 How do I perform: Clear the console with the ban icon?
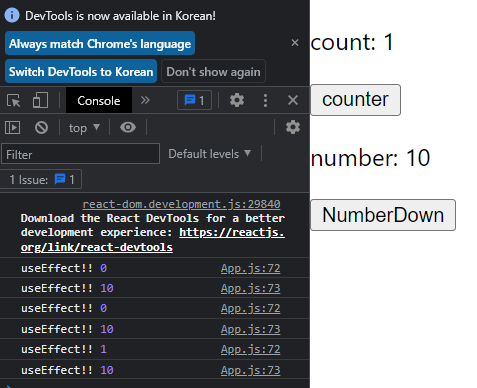pos(41,128)
